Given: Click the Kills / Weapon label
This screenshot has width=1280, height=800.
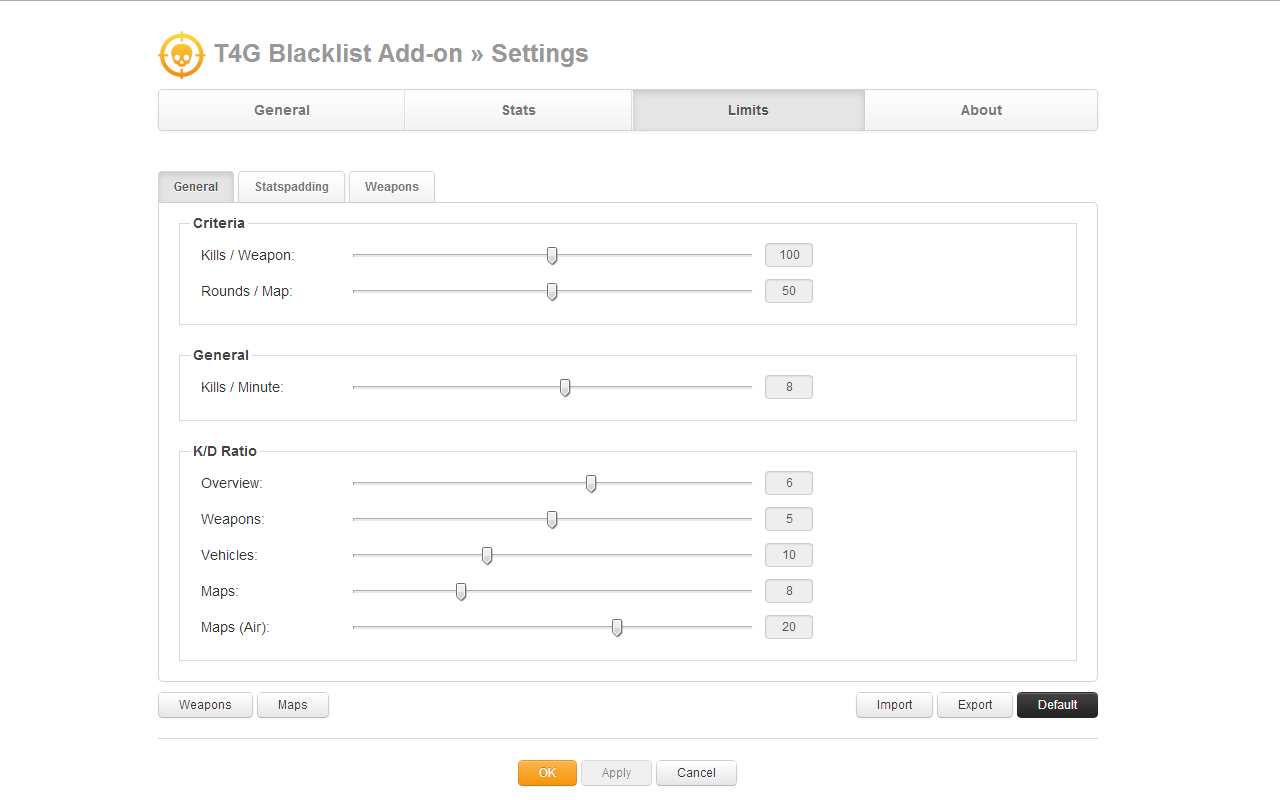Looking at the screenshot, I should point(248,255).
